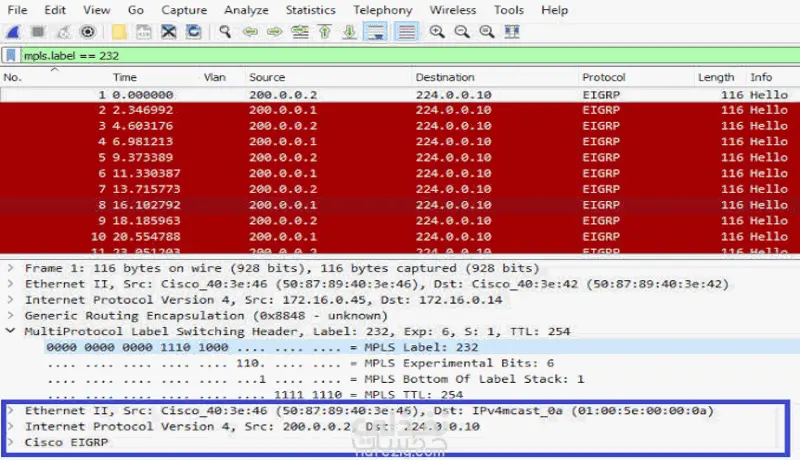Image resolution: width=800 pixels, height=460 pixels.
Task: Expand Generic Routing Encapsulation section
Action: (10, 316)
